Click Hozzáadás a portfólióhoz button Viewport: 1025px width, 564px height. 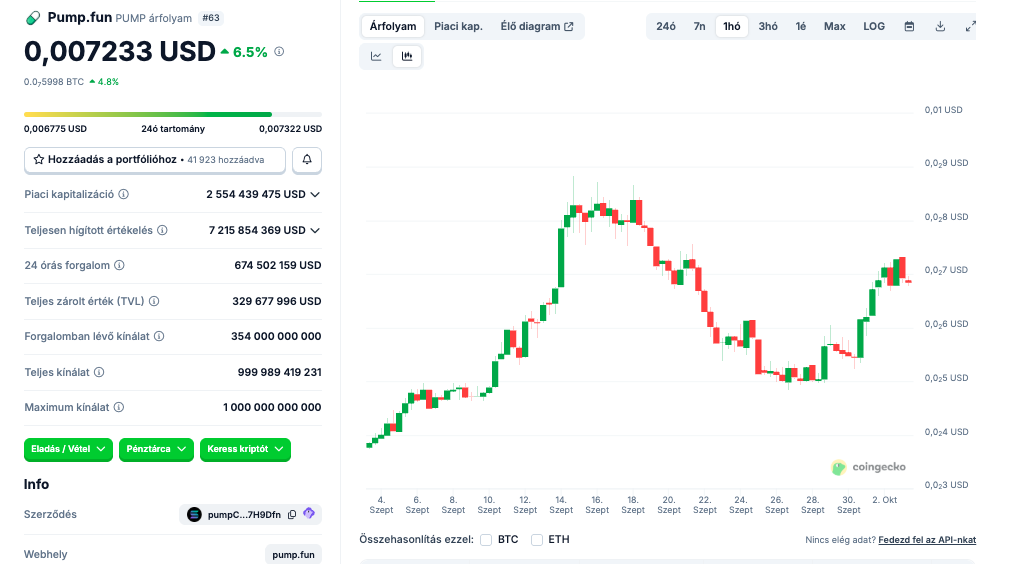pyautogui.click(x=154, y=160)
